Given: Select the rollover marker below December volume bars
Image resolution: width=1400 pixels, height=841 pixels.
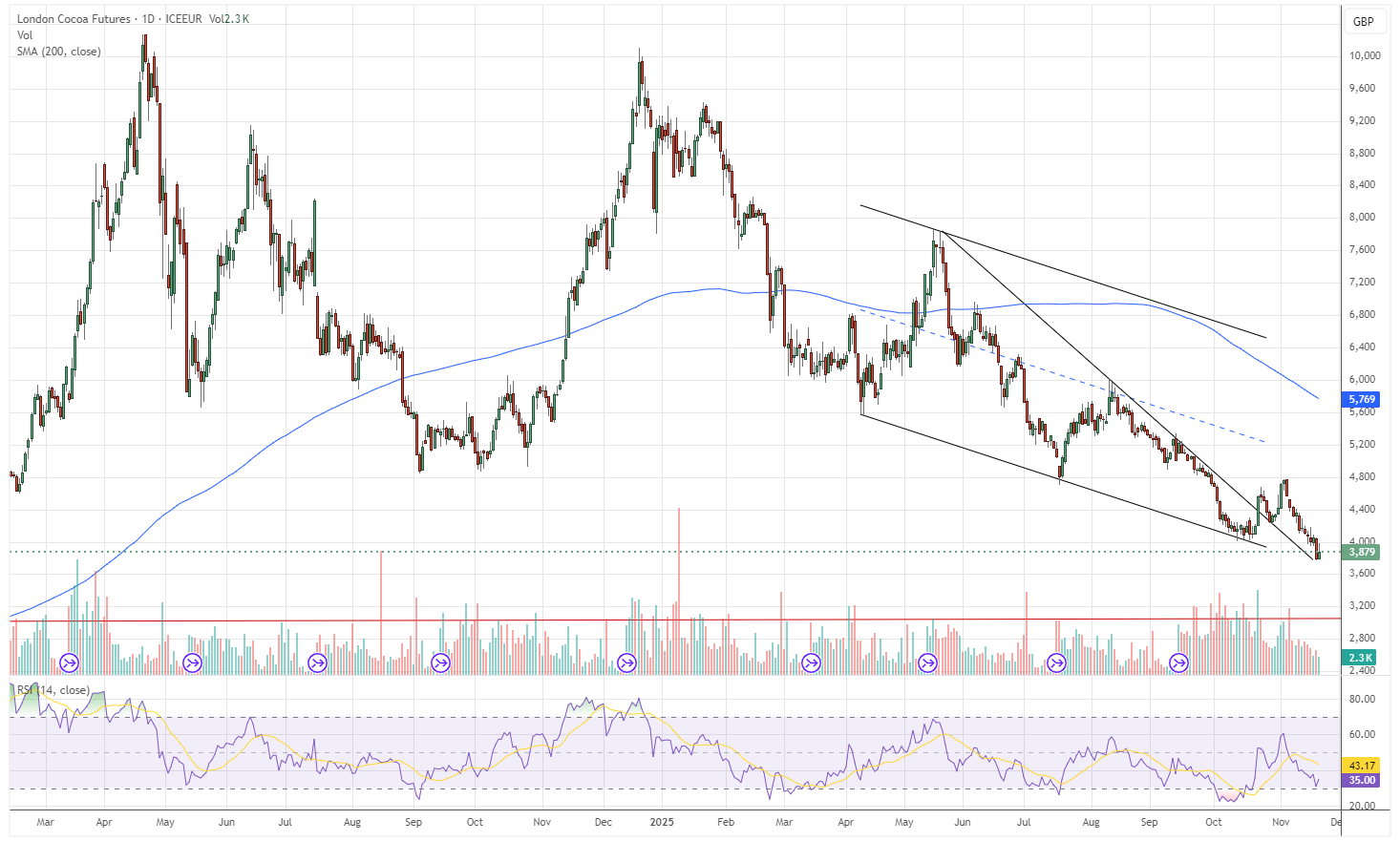Looking at the screenshot, I should point(626,662).
